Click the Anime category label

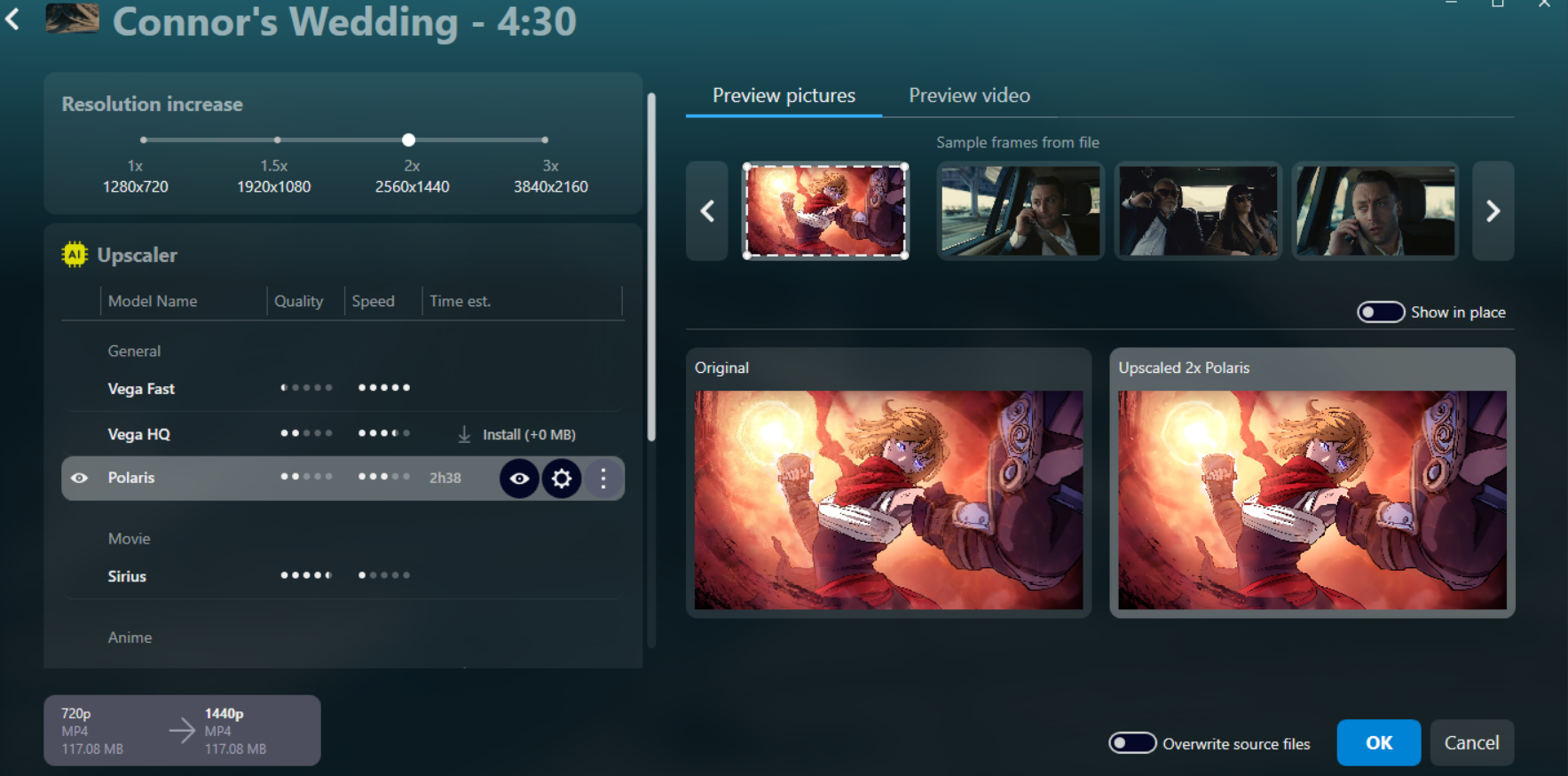coord(130,637)
